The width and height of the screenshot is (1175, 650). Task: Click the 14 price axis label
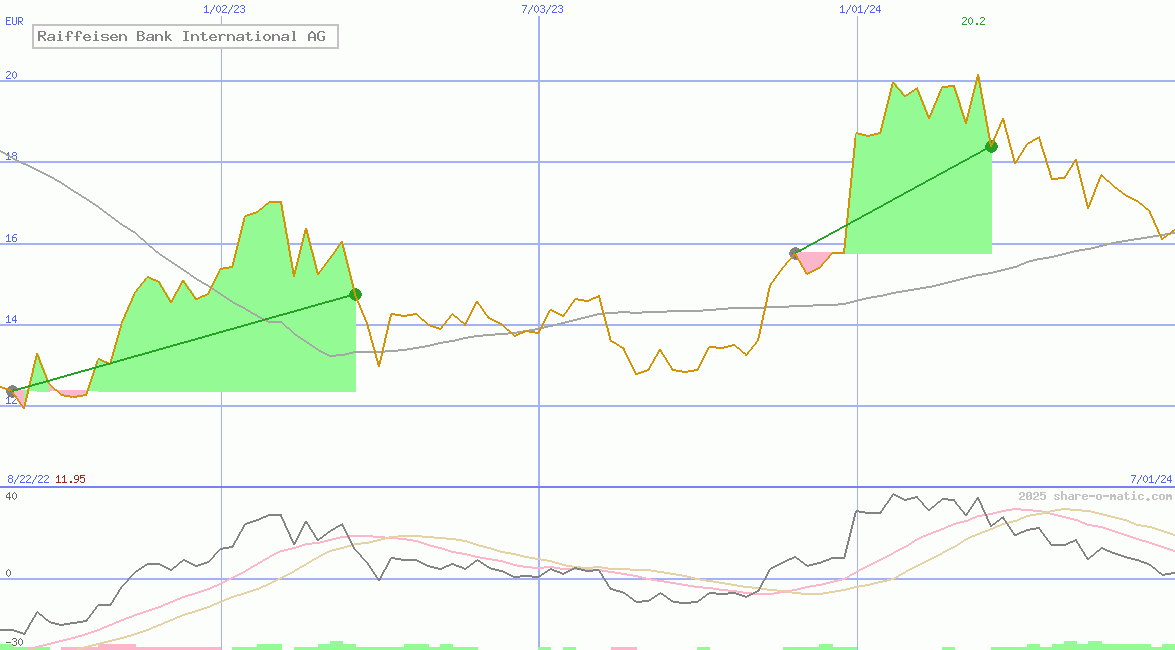11,320
